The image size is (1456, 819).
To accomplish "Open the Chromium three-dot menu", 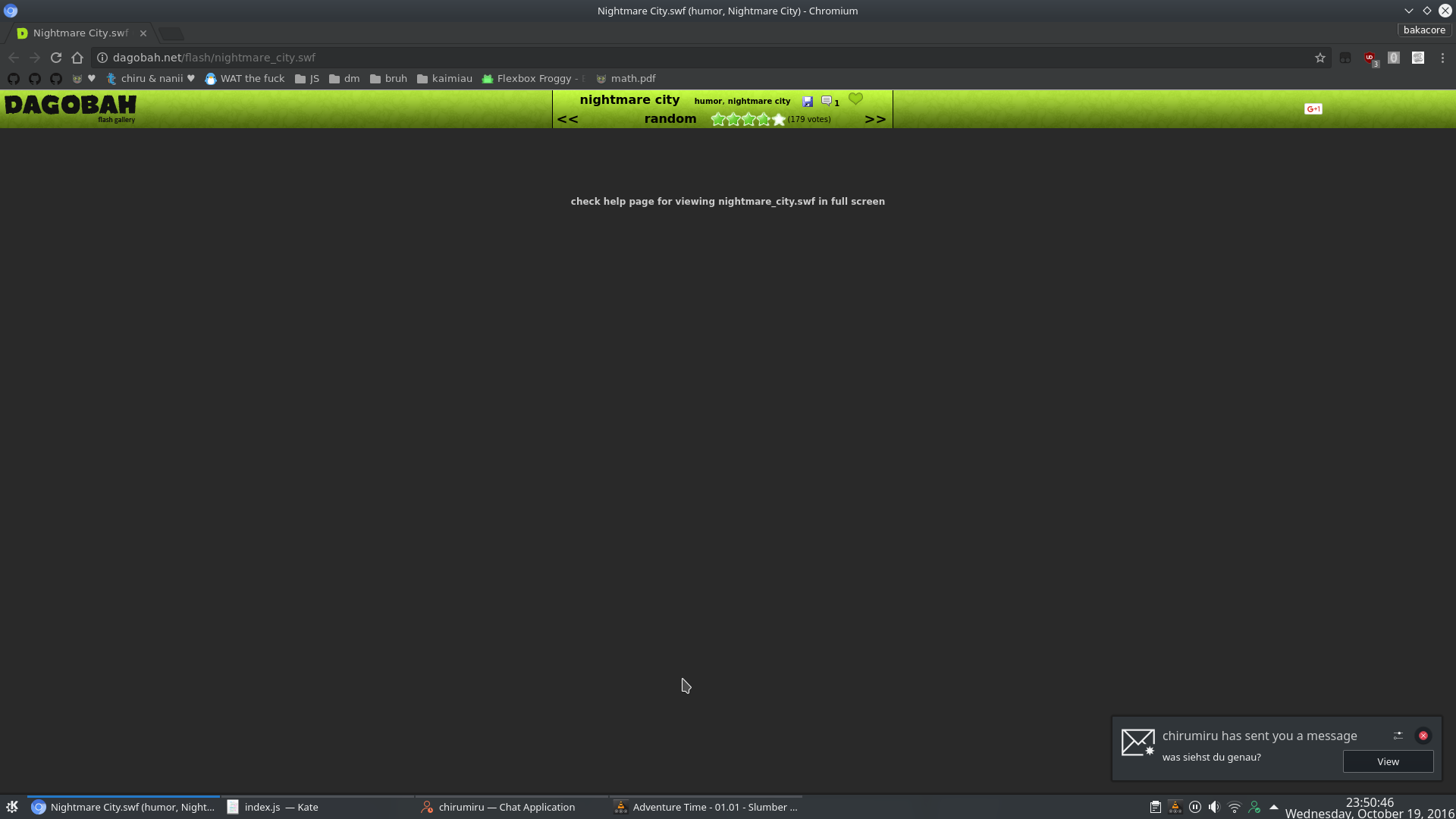I will (x=1442, y=58).
